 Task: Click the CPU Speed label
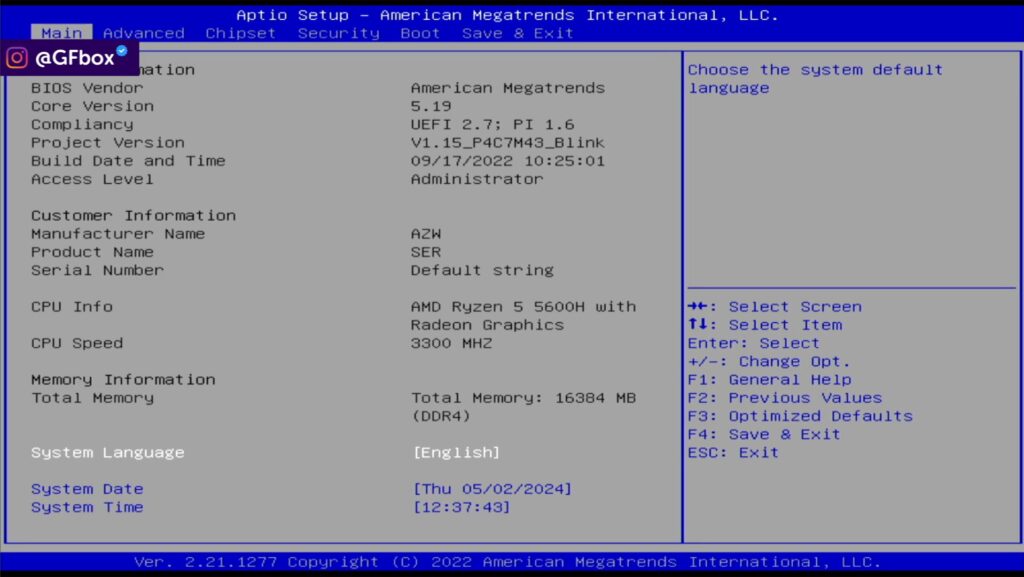pyautogui.click(x=77, y=343)
